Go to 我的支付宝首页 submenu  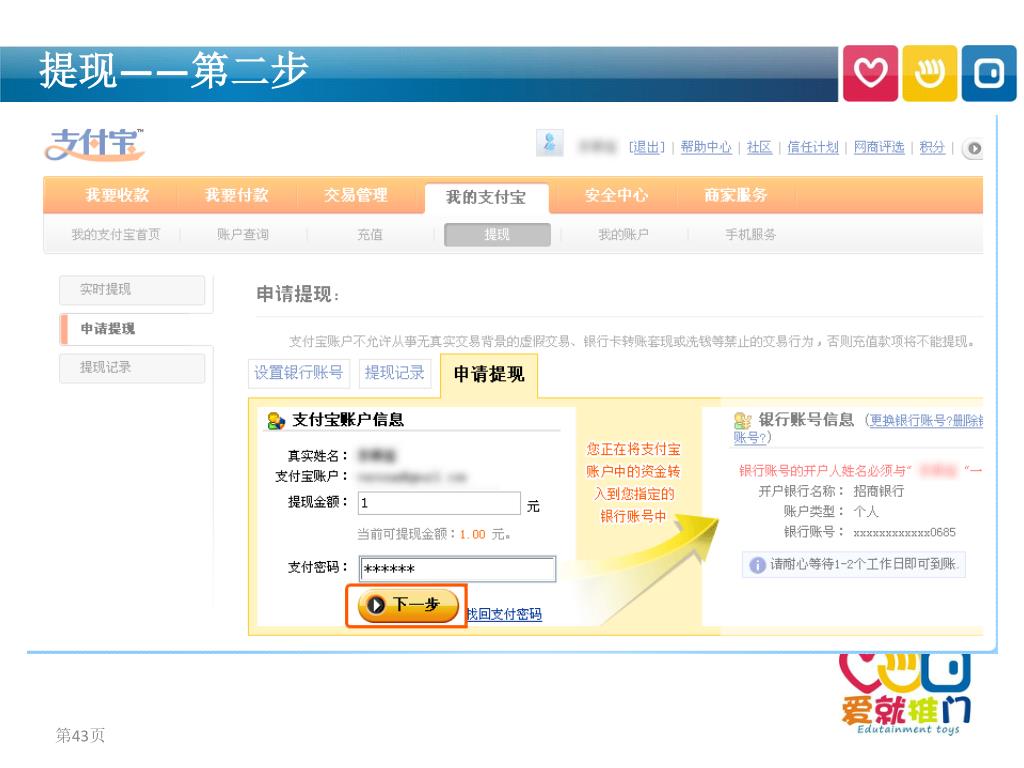[116, 234]
